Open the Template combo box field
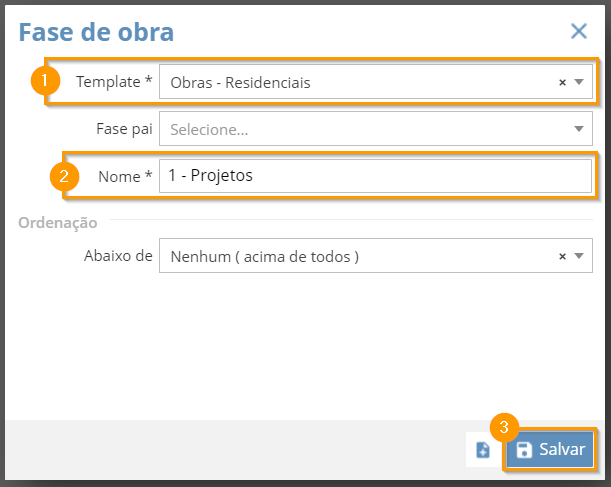611x487 pixels. tap(376, 82)
